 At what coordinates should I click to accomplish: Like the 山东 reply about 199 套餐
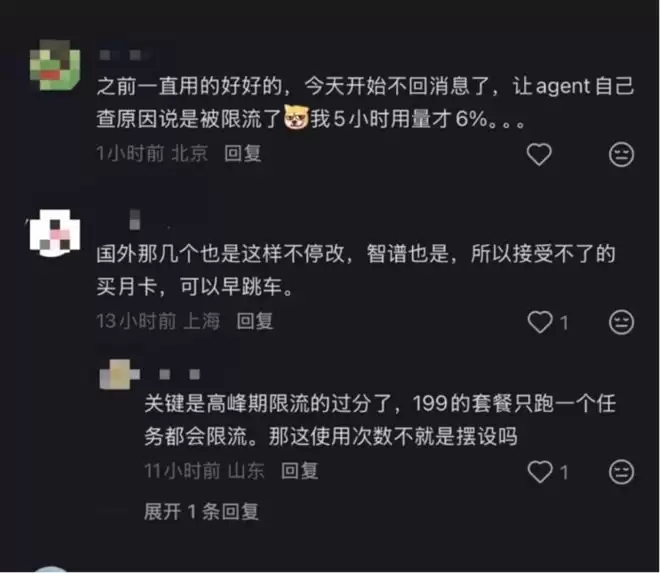[x=540, y=472]
